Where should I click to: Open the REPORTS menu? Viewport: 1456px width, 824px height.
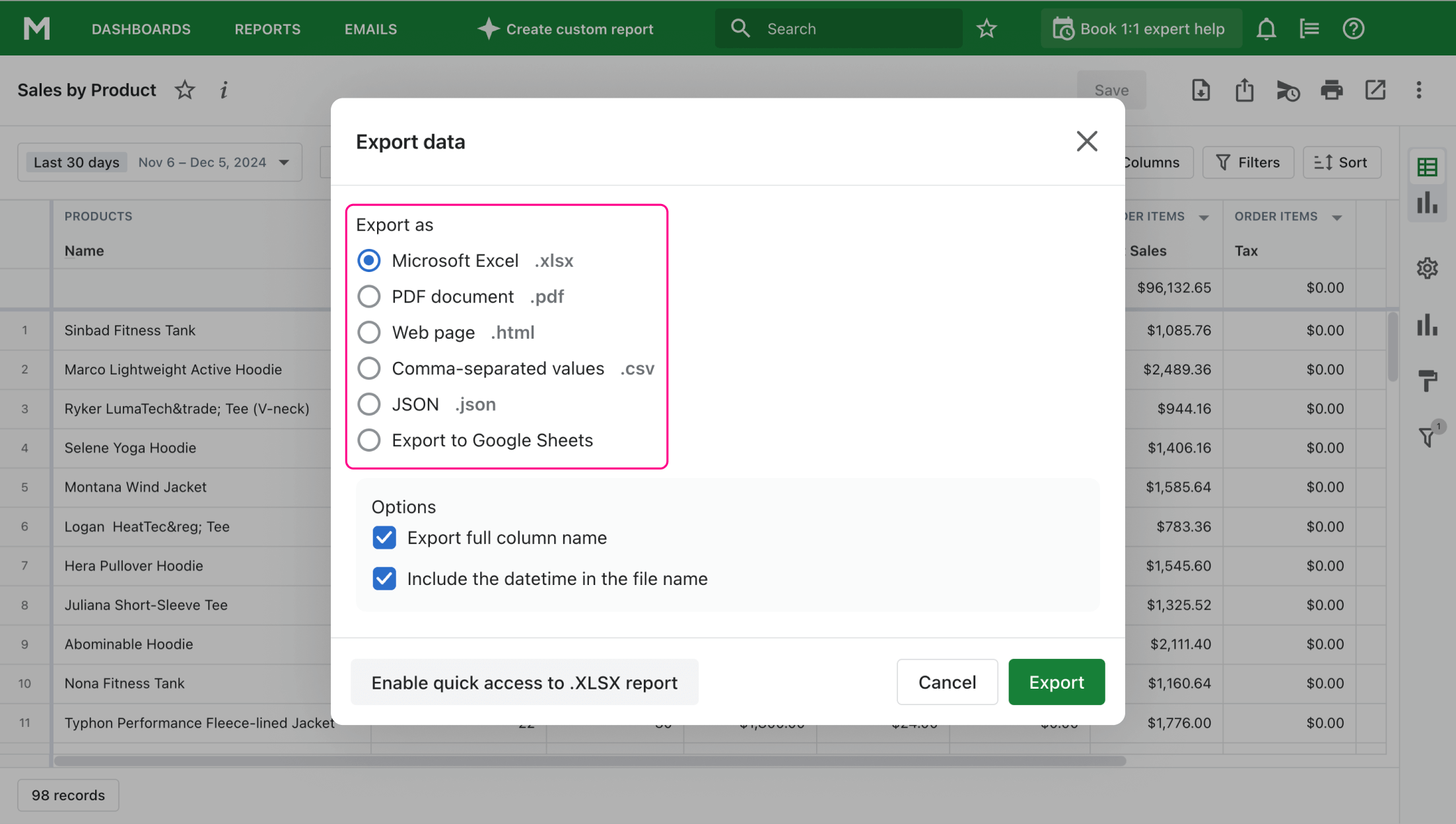(x=267, y=29)
